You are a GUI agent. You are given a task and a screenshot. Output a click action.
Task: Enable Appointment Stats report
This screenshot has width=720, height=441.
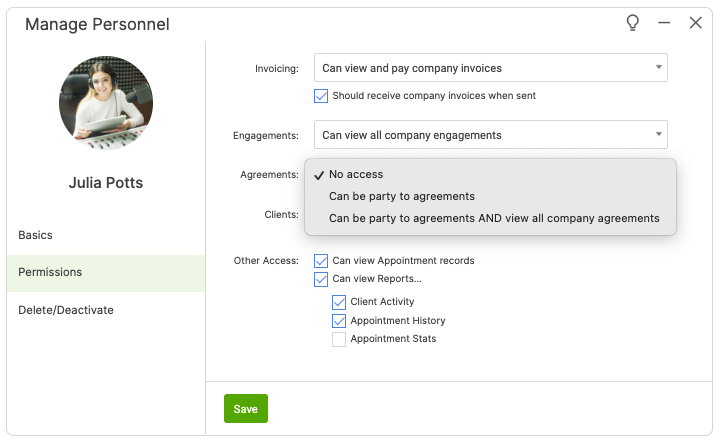(x=339, y=339)
